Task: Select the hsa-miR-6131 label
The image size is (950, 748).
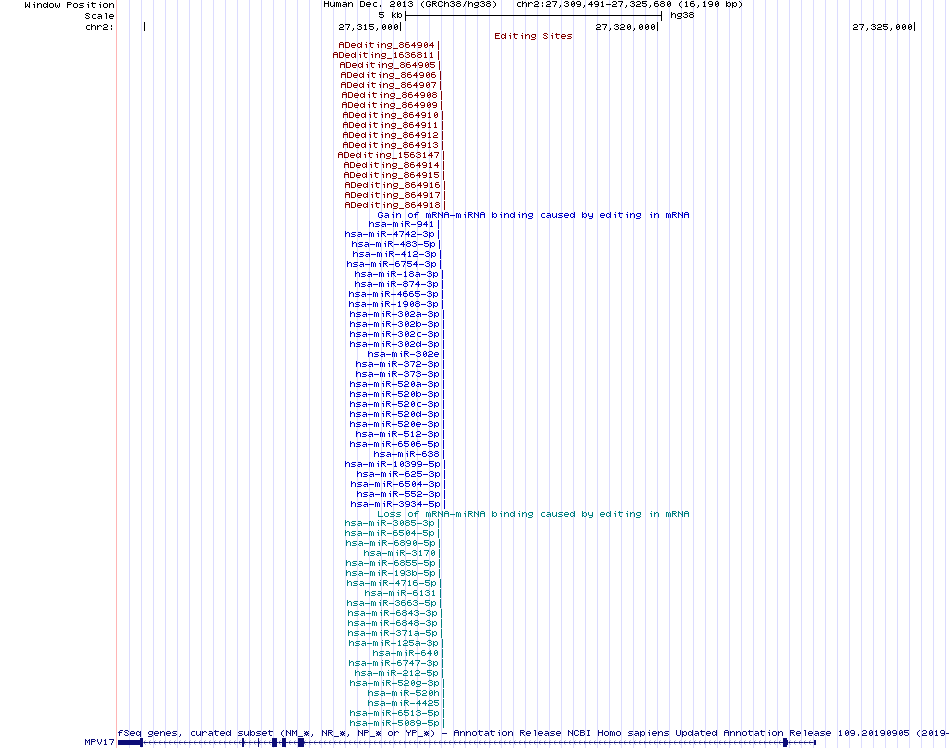Action: pyautogui.click(x=400, y=593)
